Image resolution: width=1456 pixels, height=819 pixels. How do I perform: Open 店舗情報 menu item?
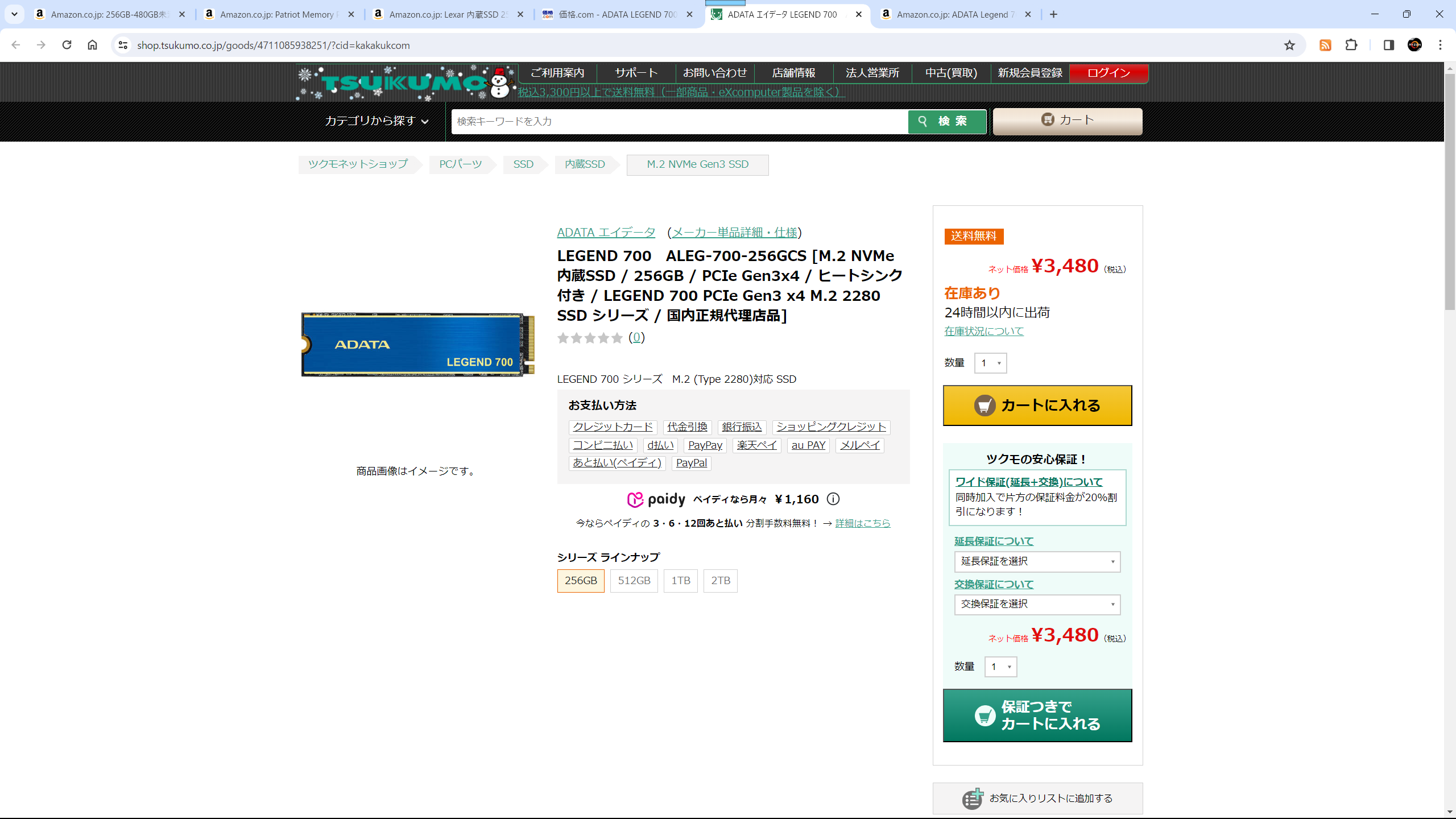pos(793,73)
